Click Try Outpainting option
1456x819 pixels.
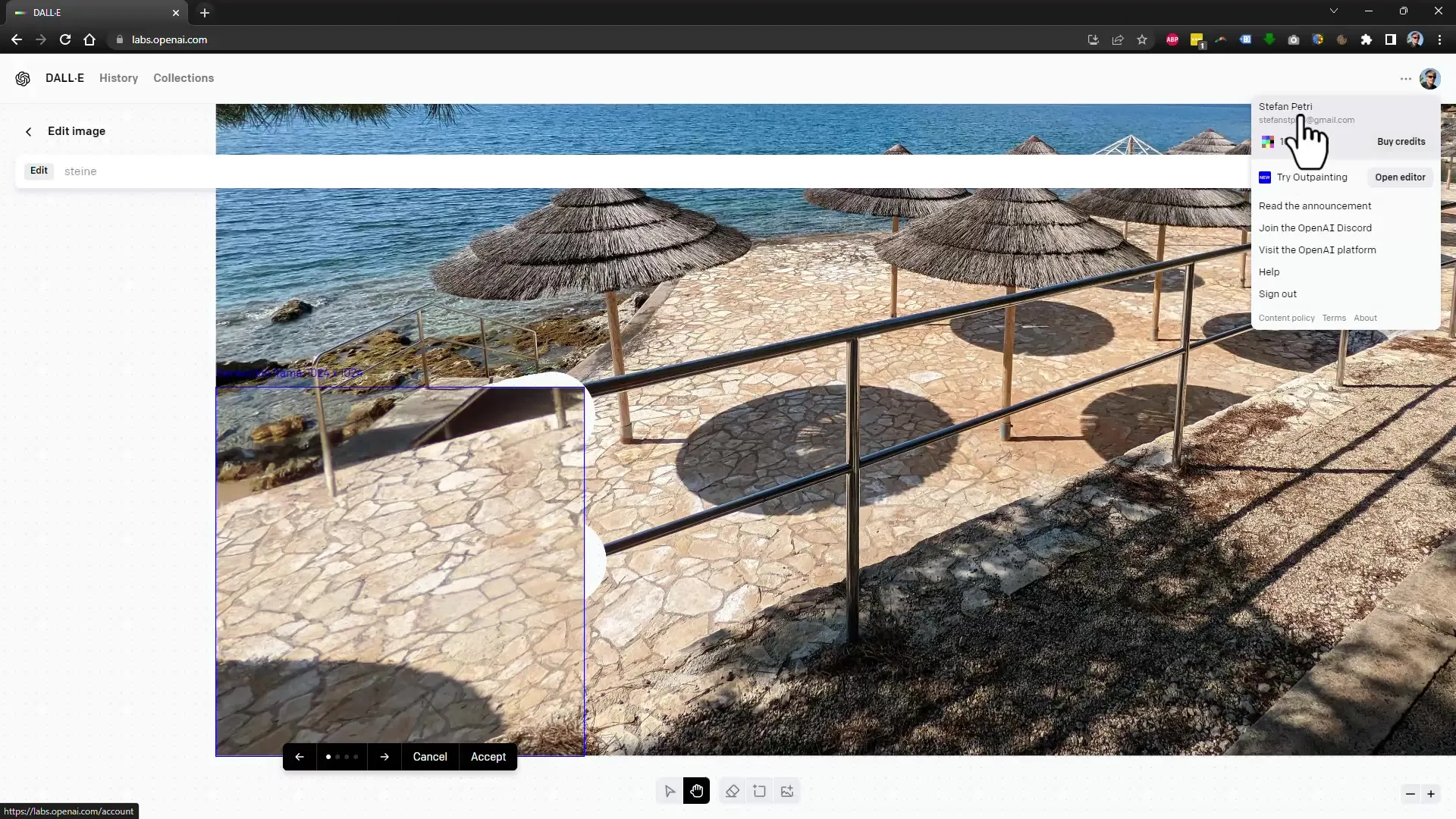pyautogui.click(x=1312, y=177)
